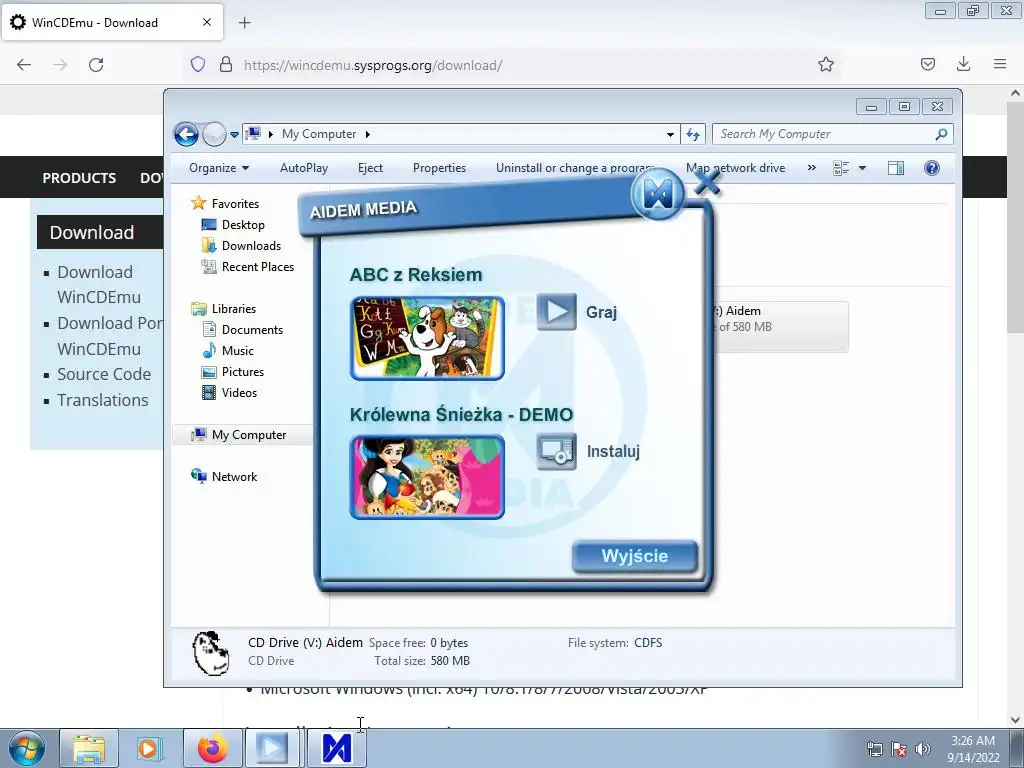
Task: Open the ABC z Reksiem thumbnail image
Action: (427, 338)
